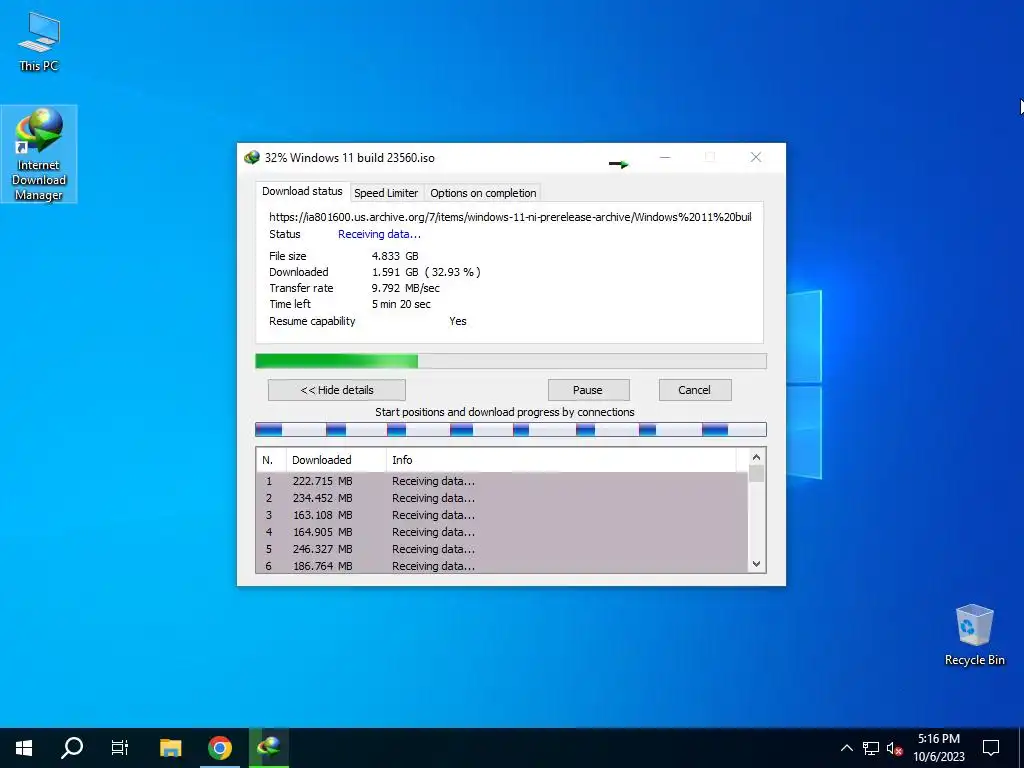Switch to the Speed Limiter tab

386,193
